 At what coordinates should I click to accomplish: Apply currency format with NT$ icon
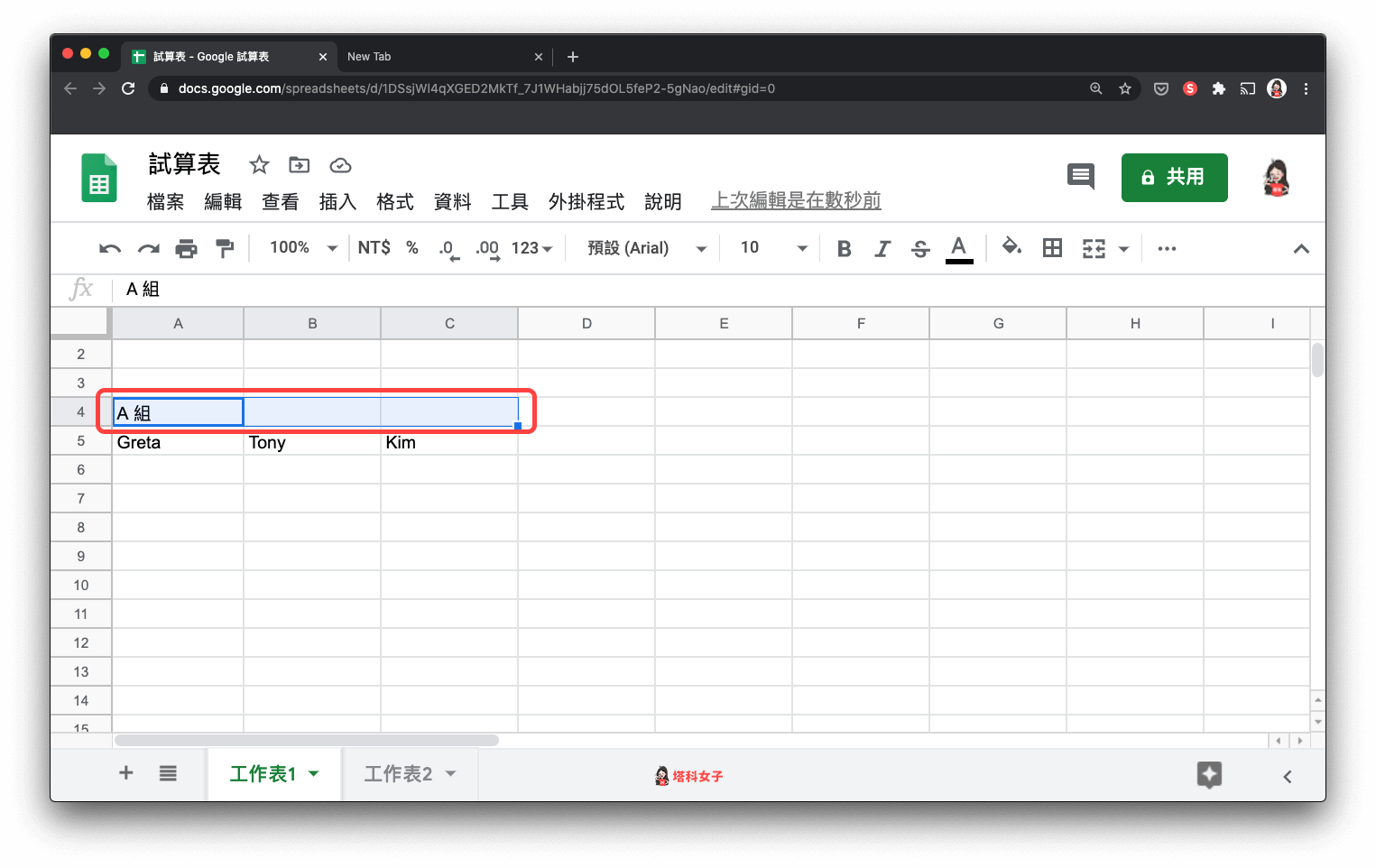point(374,248)
